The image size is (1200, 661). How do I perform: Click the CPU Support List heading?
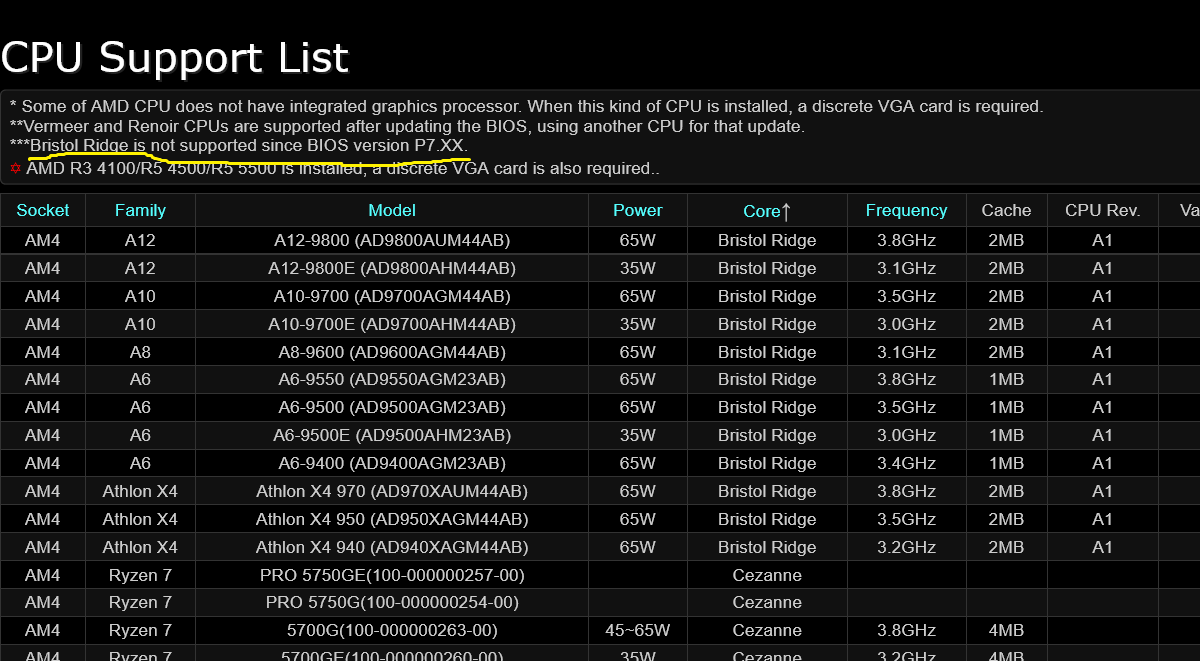click(174, 57)
